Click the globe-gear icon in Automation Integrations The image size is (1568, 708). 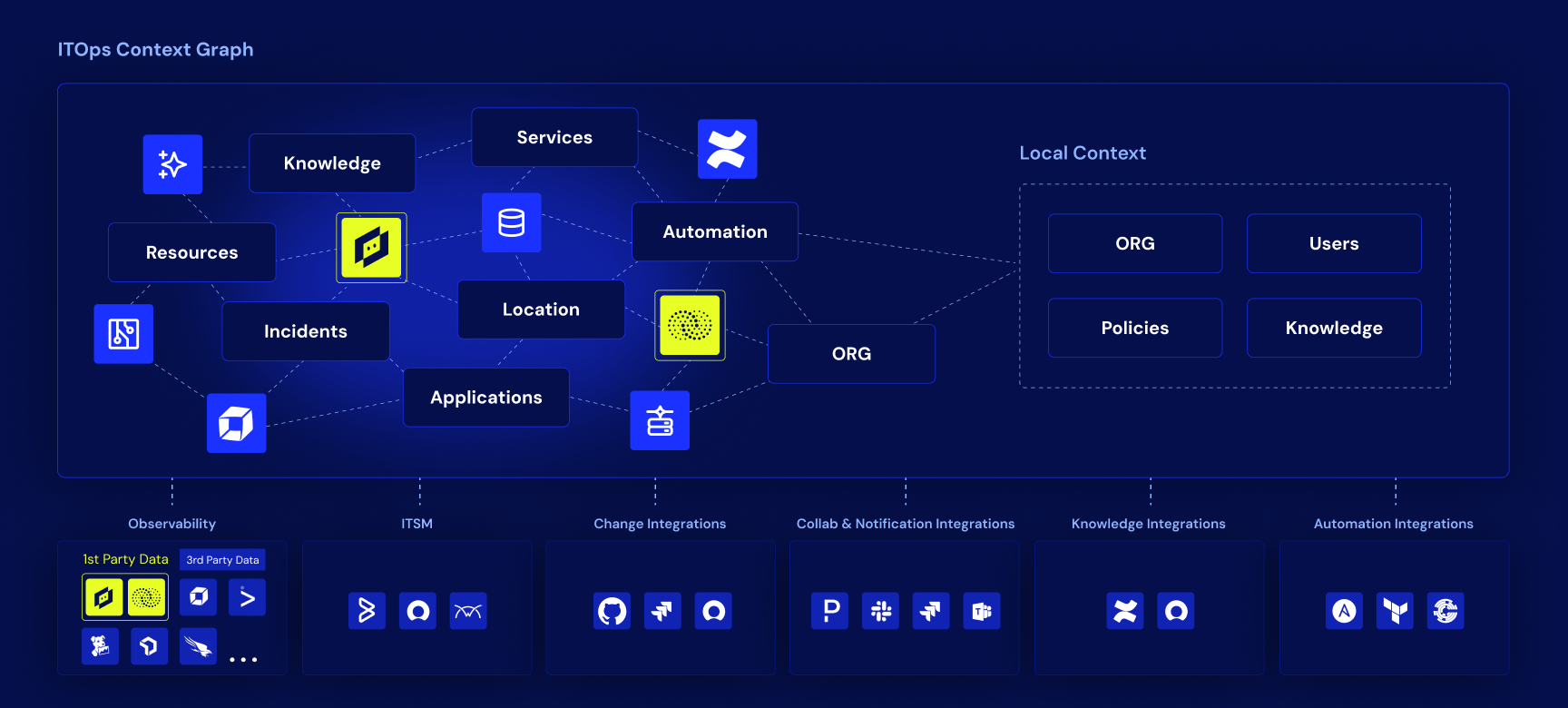pos(1445,611)
